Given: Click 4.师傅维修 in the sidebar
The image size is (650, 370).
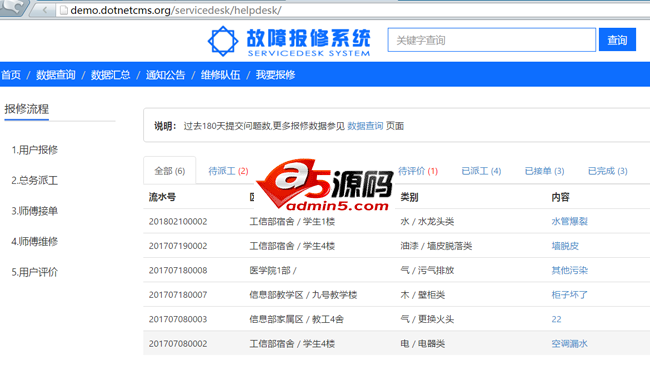Looking at the screenshot, I should [35, 242].
